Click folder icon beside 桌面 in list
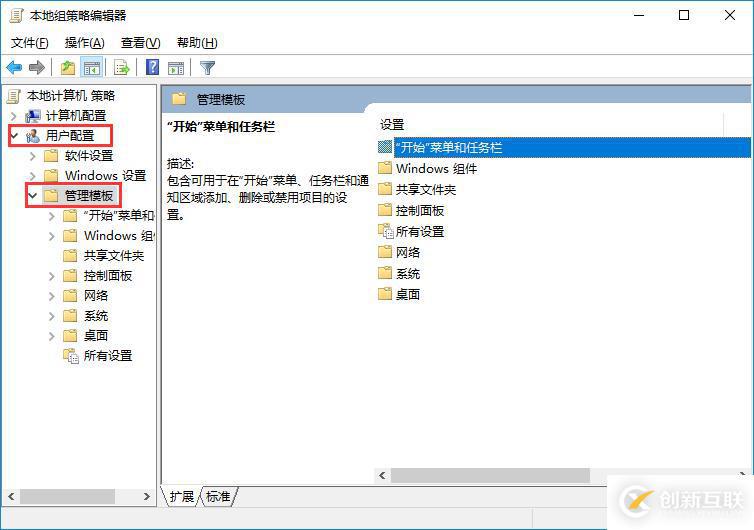This screenshot has height=530, width=754. (385, 294)
